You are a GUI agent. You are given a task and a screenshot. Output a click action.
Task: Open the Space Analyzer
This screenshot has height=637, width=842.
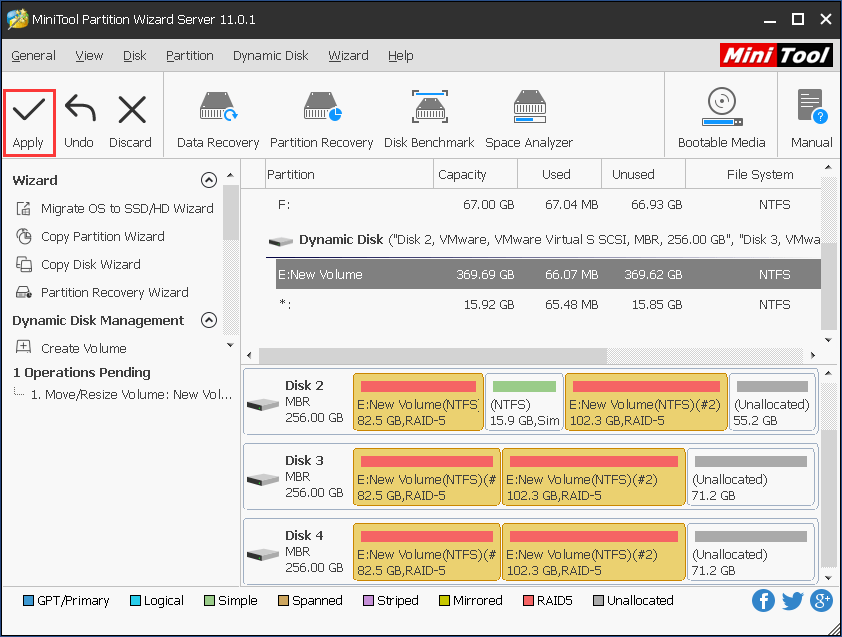coord(529,115)
